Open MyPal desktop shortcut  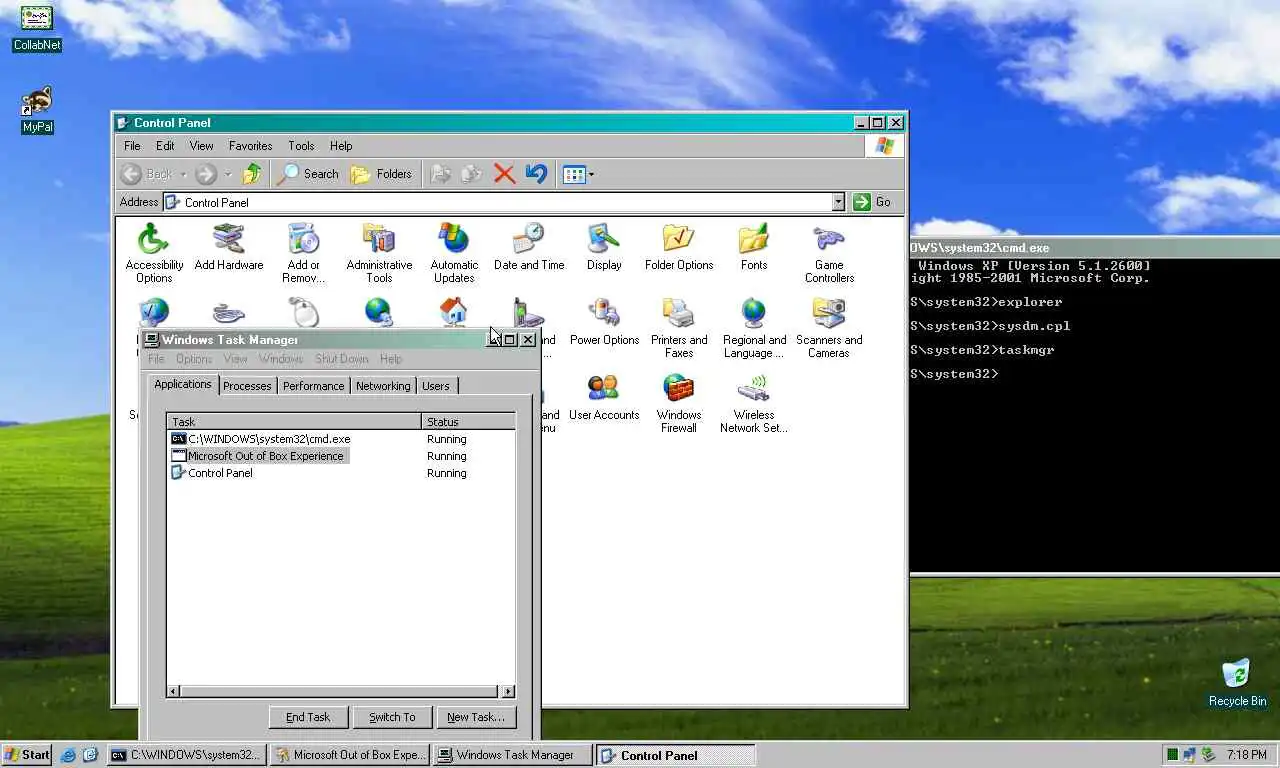[37, 110]
